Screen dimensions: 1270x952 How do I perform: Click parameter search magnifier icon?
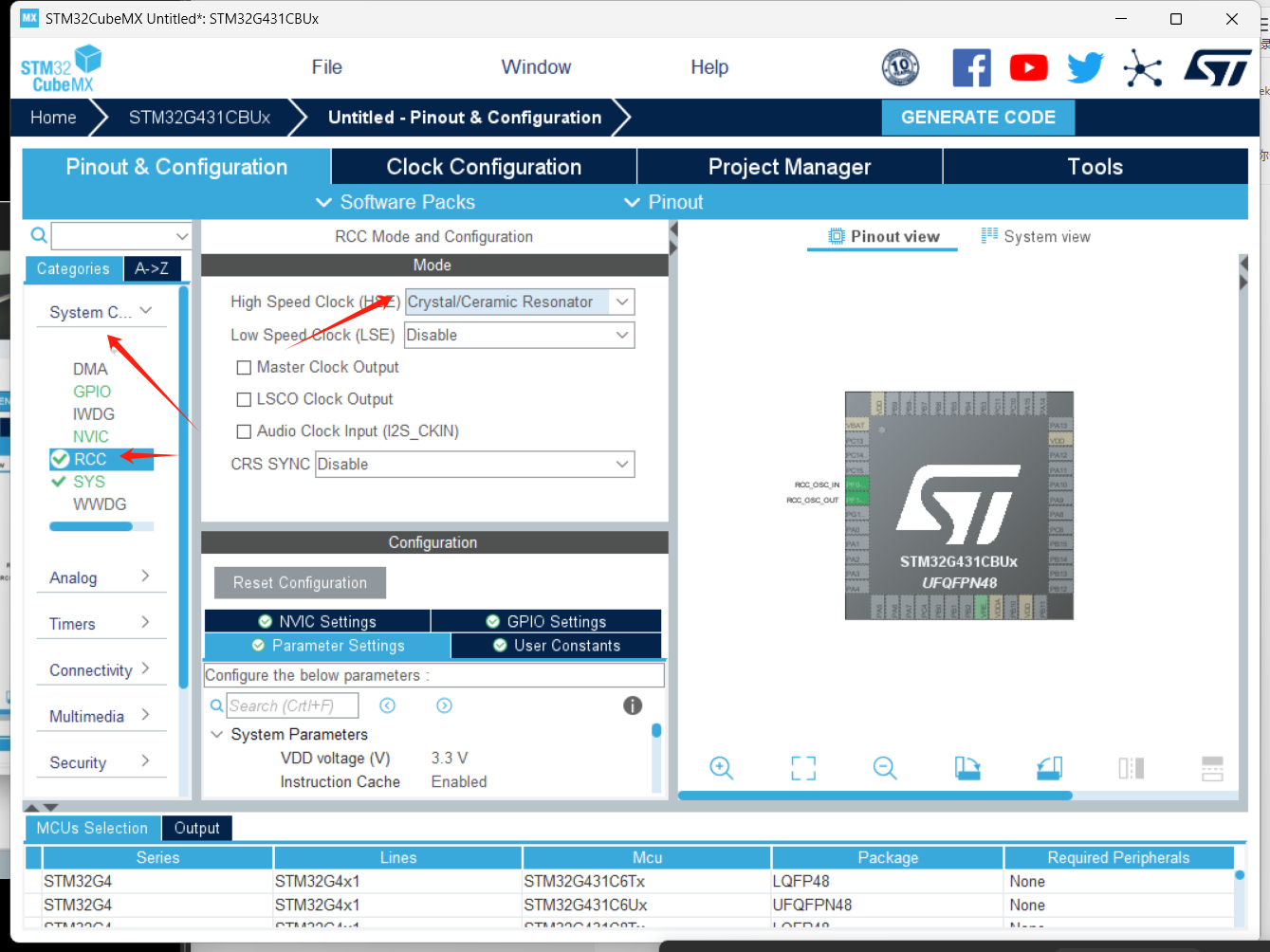pyautogui.click(x=216, y=705)
